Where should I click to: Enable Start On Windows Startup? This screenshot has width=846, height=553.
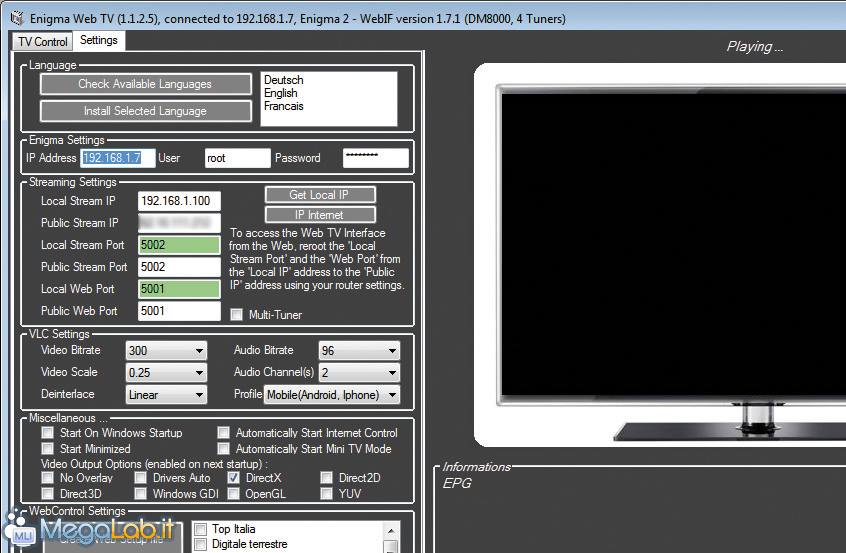coord(47,433)
